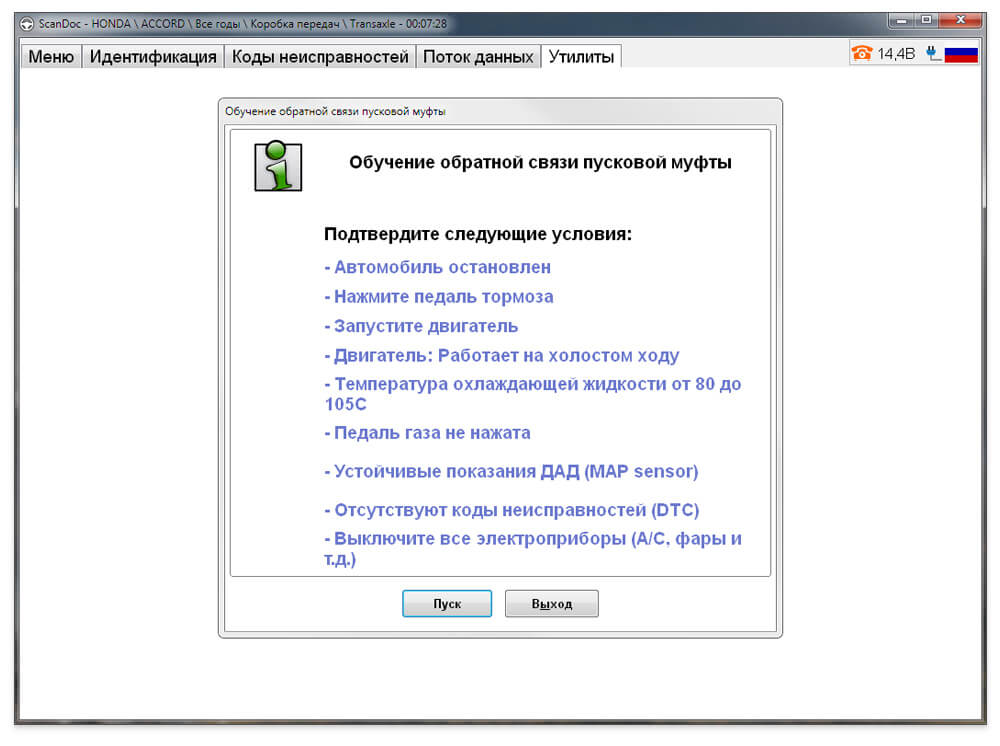1000x746 pixels.
Task: Click the 'Педаль газа не нажата' condition
Action: (427, 433)
